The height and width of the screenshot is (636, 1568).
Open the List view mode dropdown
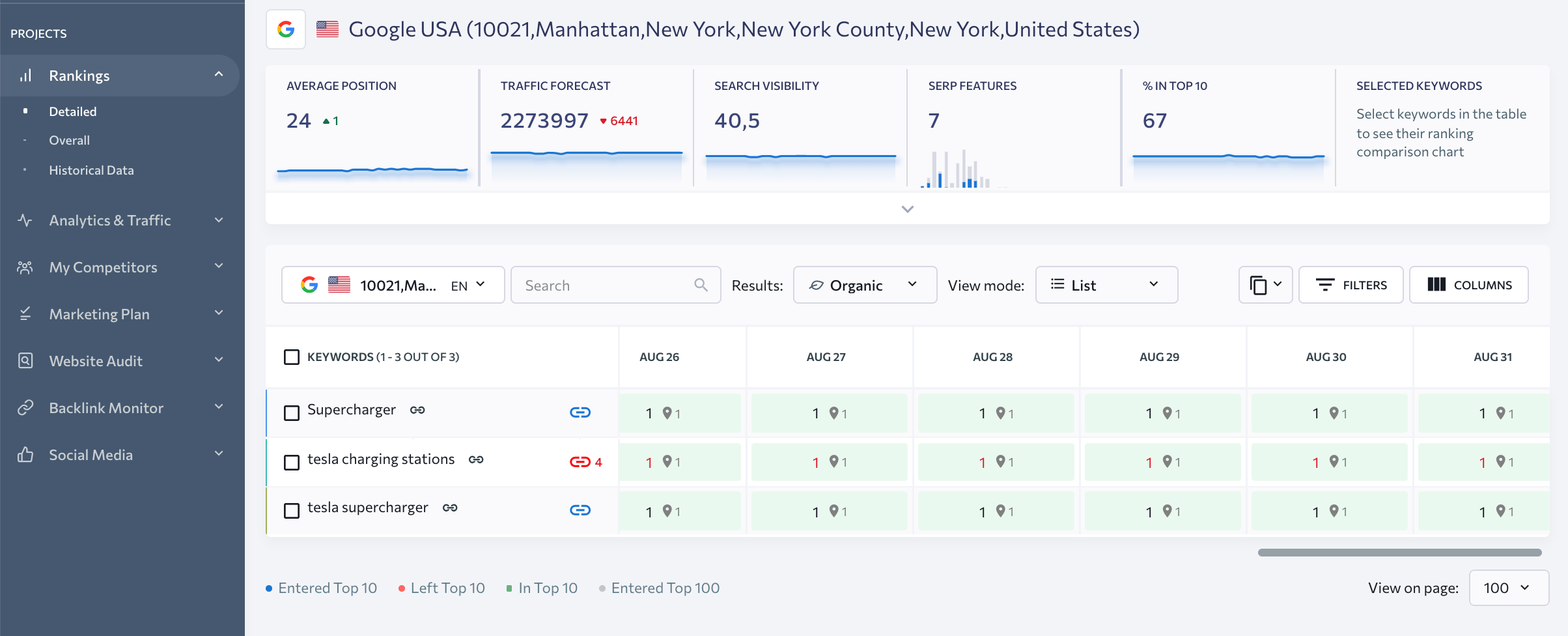point(1107,285)
